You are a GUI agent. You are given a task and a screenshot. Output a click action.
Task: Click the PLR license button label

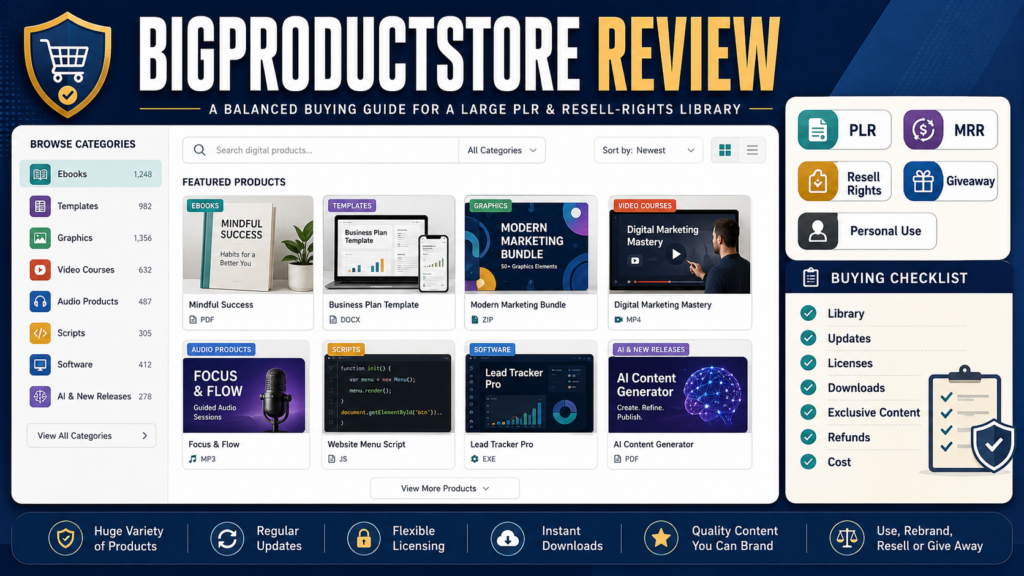coord(862,131)
